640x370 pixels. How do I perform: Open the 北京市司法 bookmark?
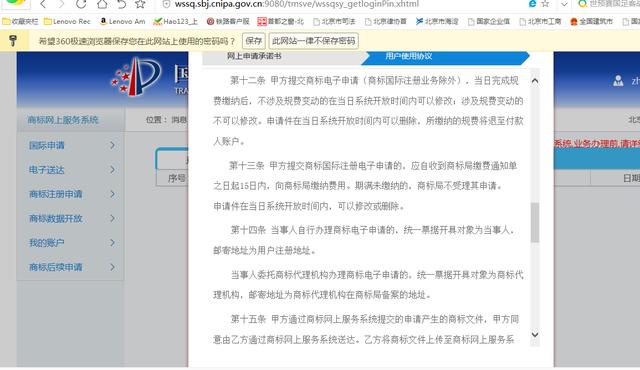(334, 21)
